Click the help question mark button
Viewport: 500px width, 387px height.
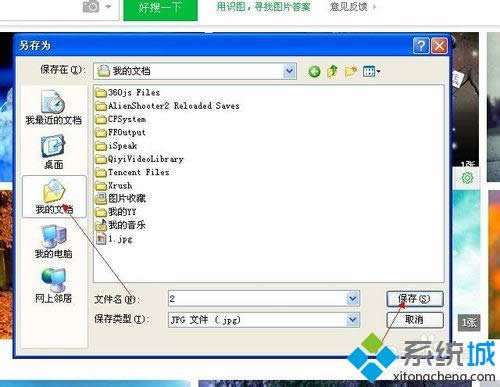pyautogui.click(x=421, y=46)
